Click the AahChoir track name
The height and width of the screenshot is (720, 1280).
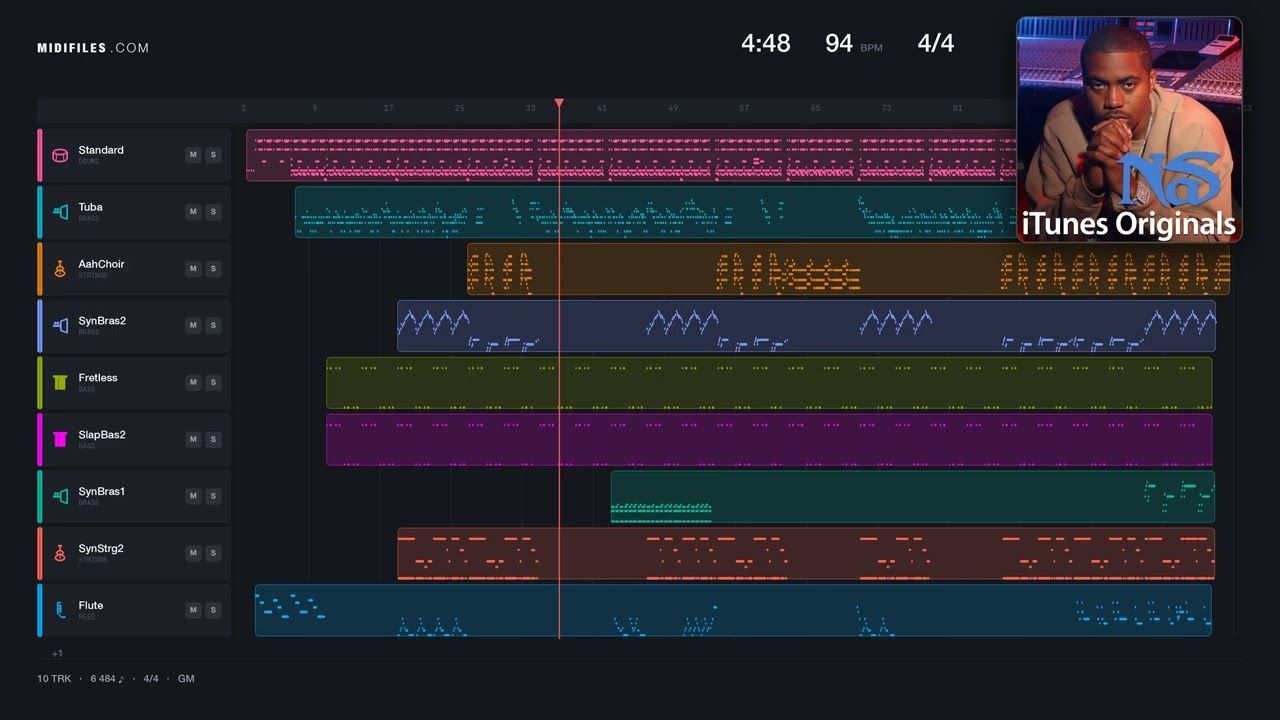point(101,264)
